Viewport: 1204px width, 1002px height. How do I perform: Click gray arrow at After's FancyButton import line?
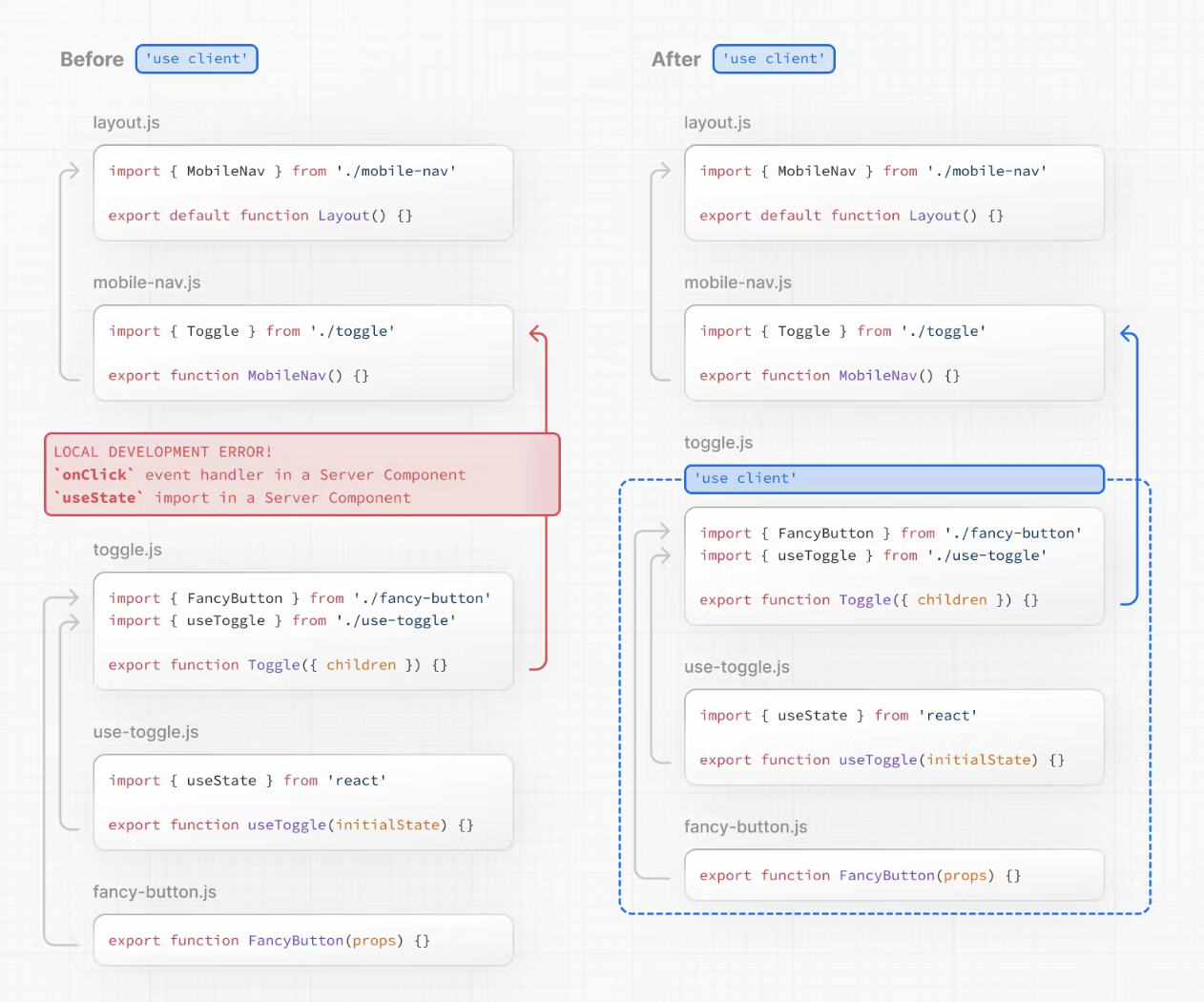click(660, 532)
